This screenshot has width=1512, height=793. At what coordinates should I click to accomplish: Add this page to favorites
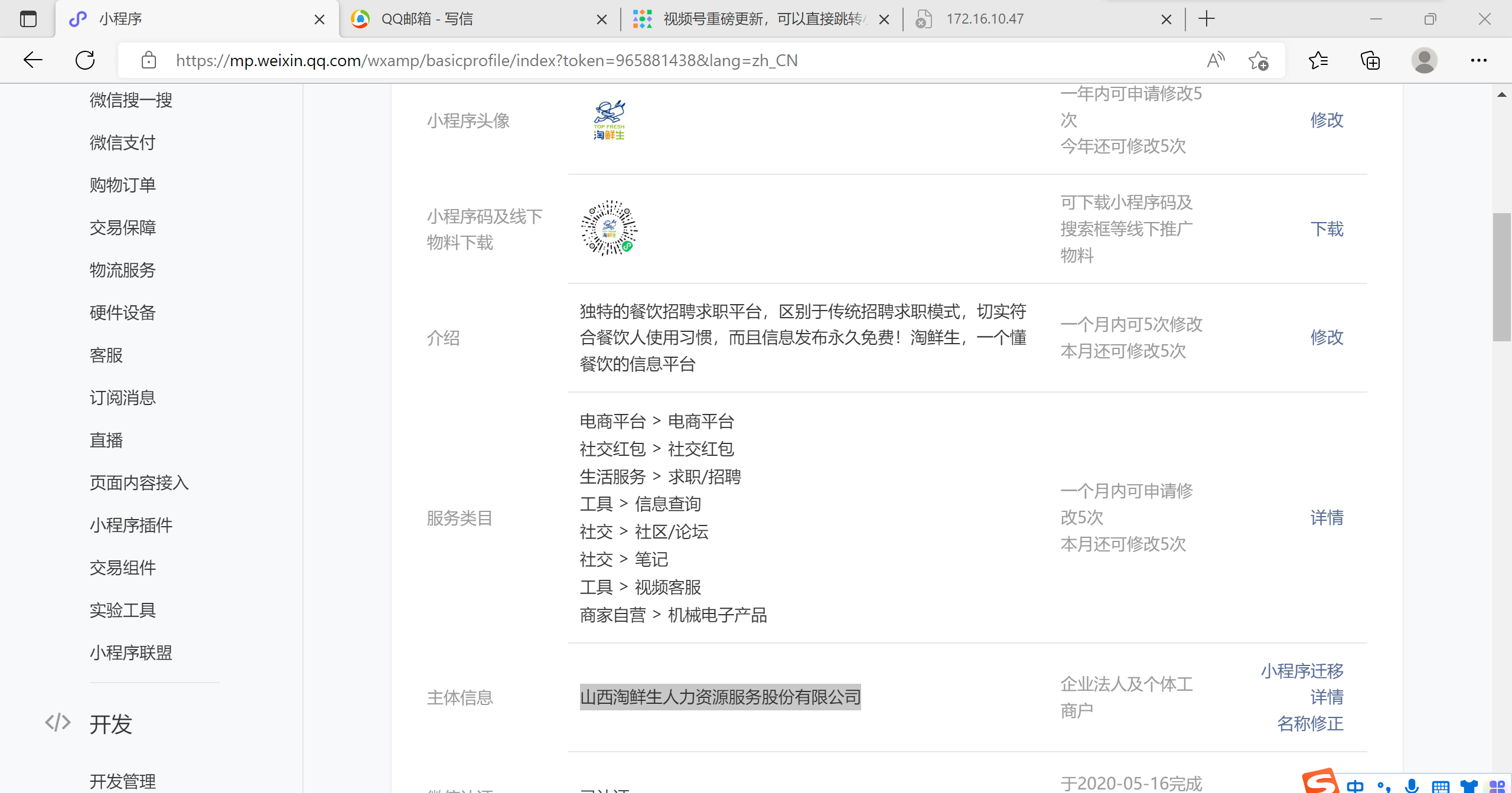click(1258, 60)
